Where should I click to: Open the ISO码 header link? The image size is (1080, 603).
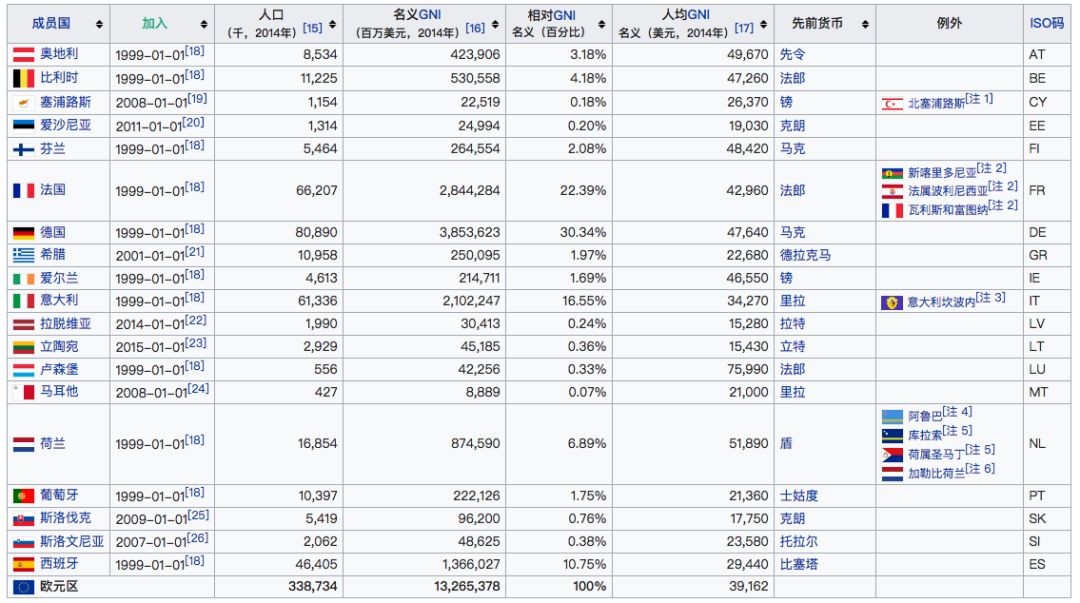[1047, 23]
